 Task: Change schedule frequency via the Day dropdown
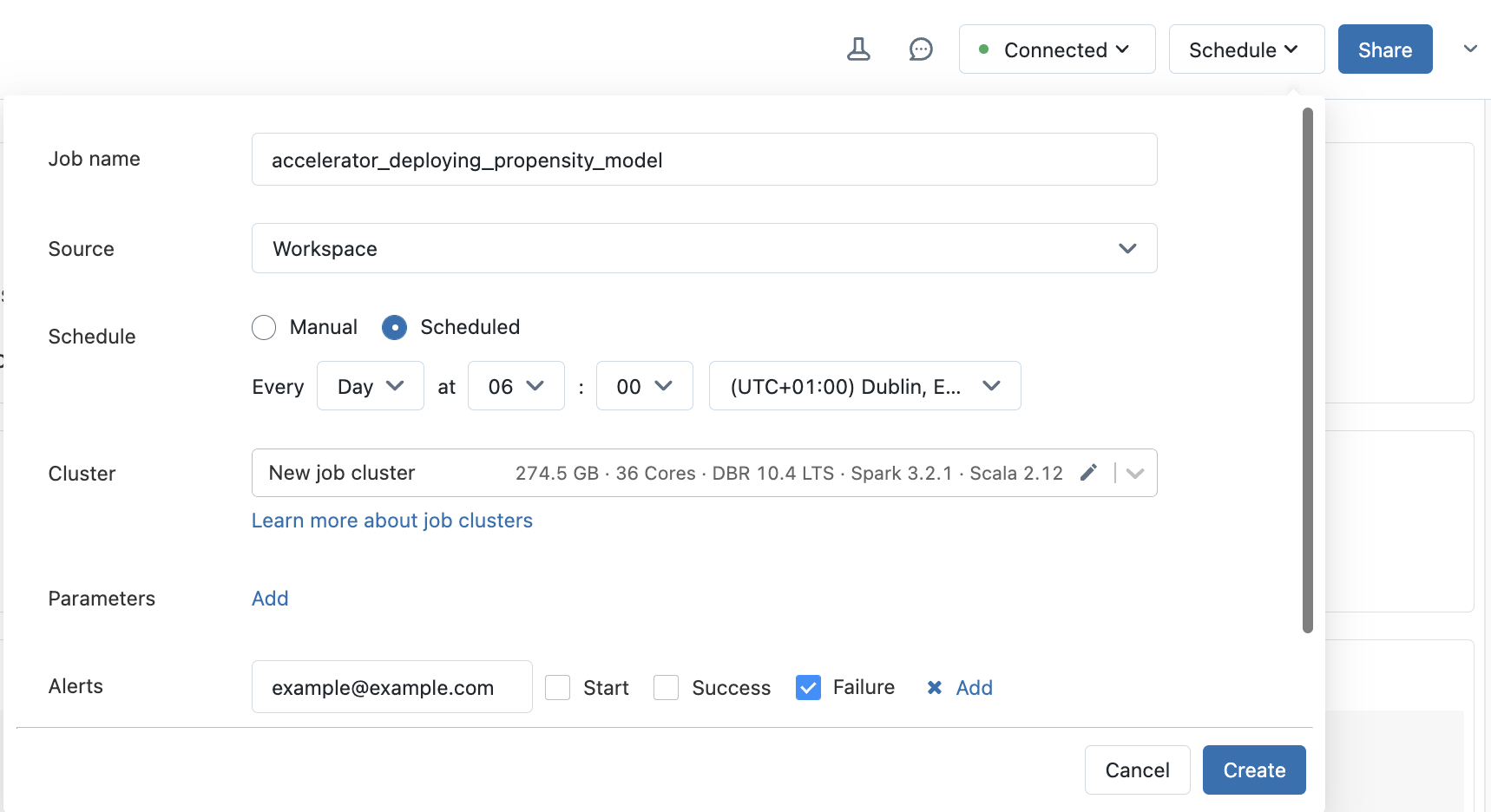click(x=370, y=386)
